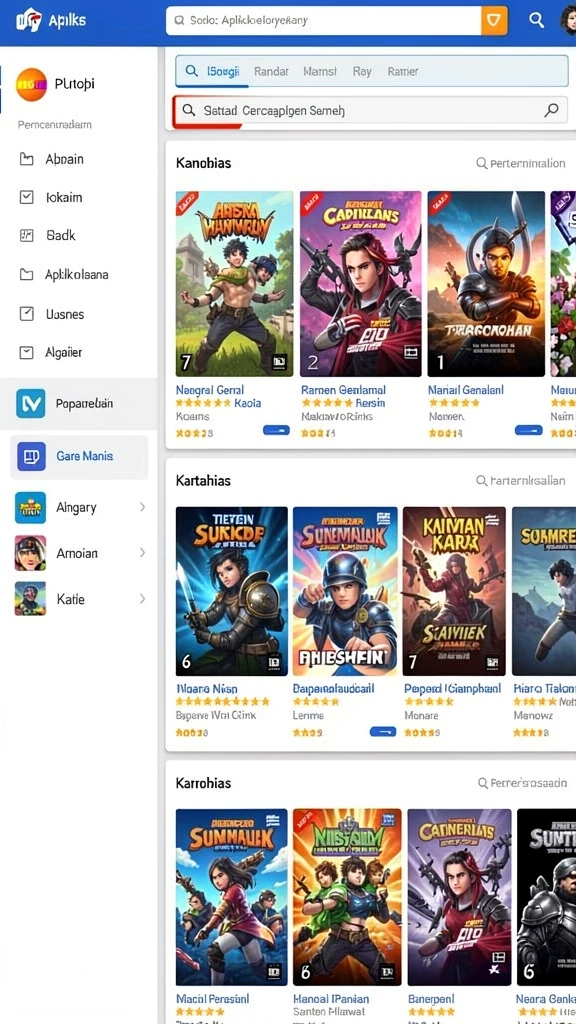576x1024 pixels.
Task: Switch to the Randar tab
Action: point(271,71)
